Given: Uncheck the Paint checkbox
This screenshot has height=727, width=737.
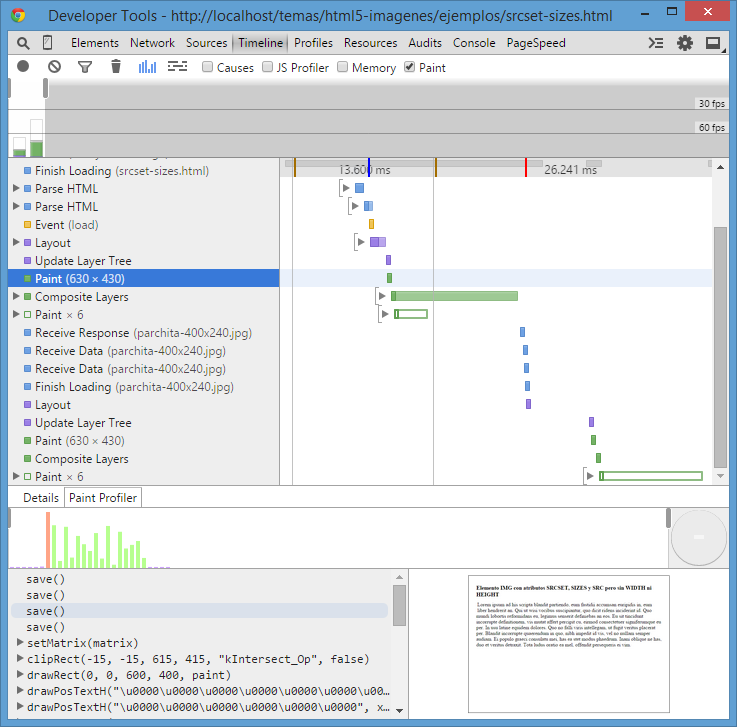Looking at the screenshot, I should 410,68.
